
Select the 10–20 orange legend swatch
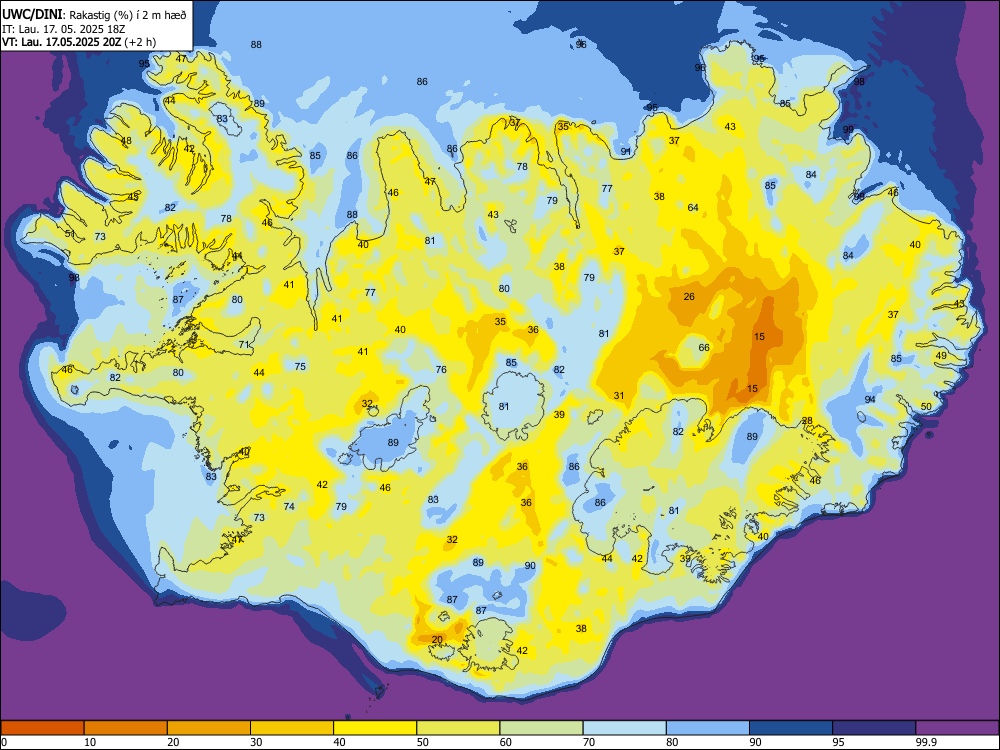pos(126,728)
